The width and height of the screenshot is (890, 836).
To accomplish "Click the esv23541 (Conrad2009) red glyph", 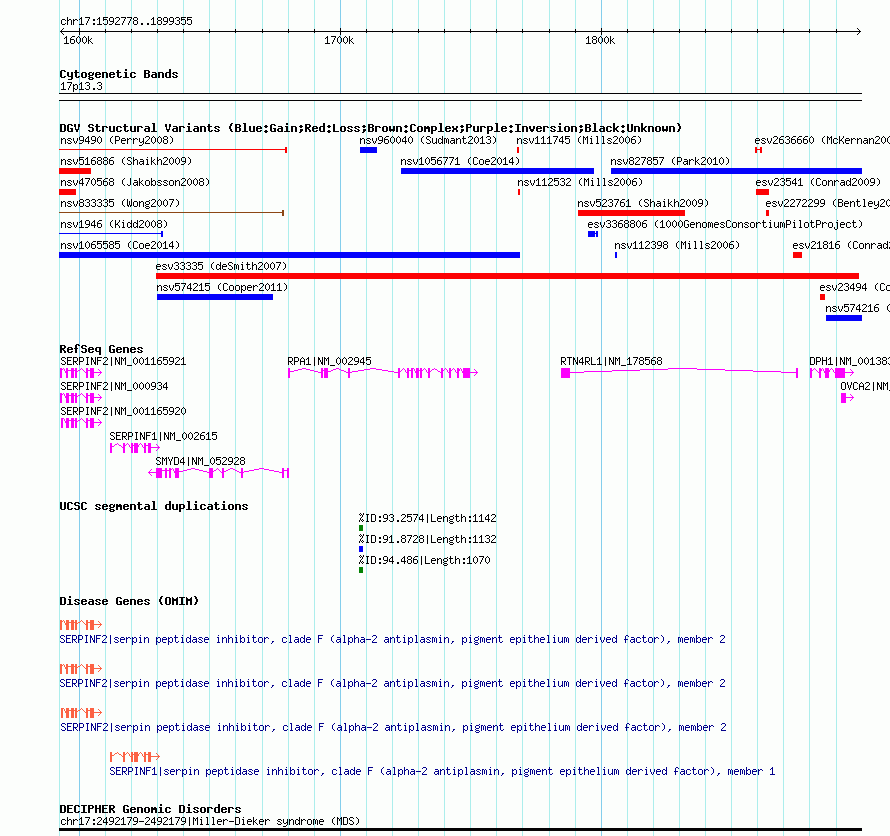I will (x=762, y=192).
